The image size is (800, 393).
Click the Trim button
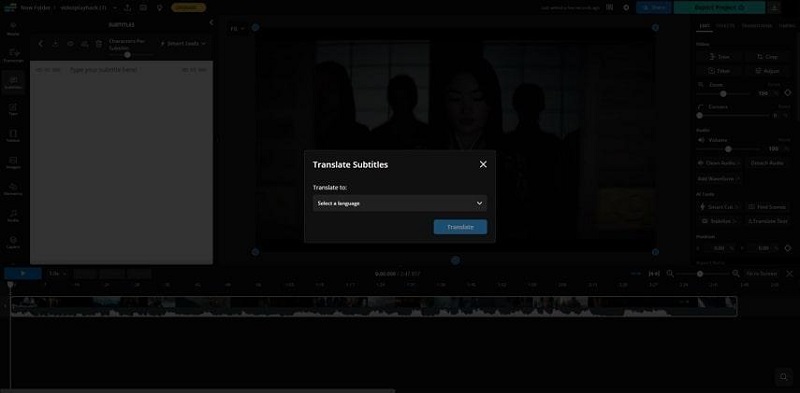tap(719, 57)
